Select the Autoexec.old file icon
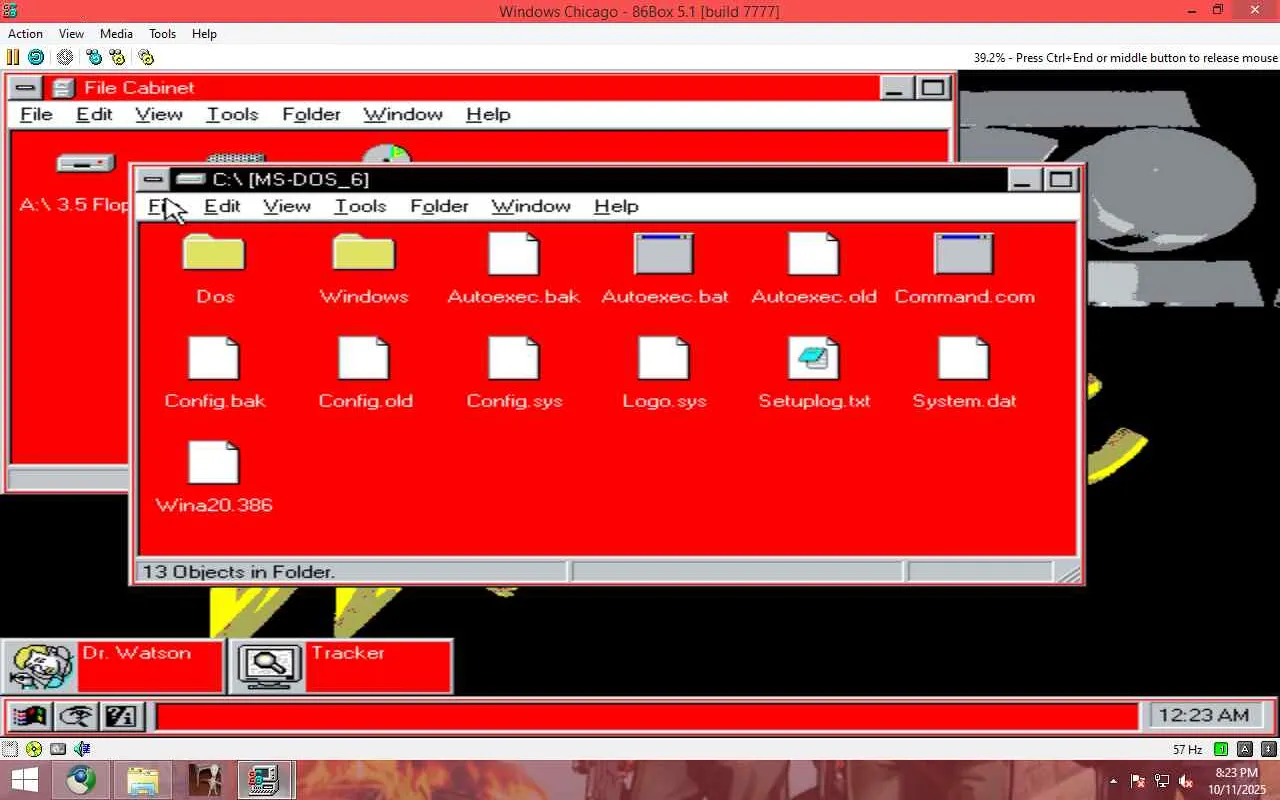 tap(814, 254)
